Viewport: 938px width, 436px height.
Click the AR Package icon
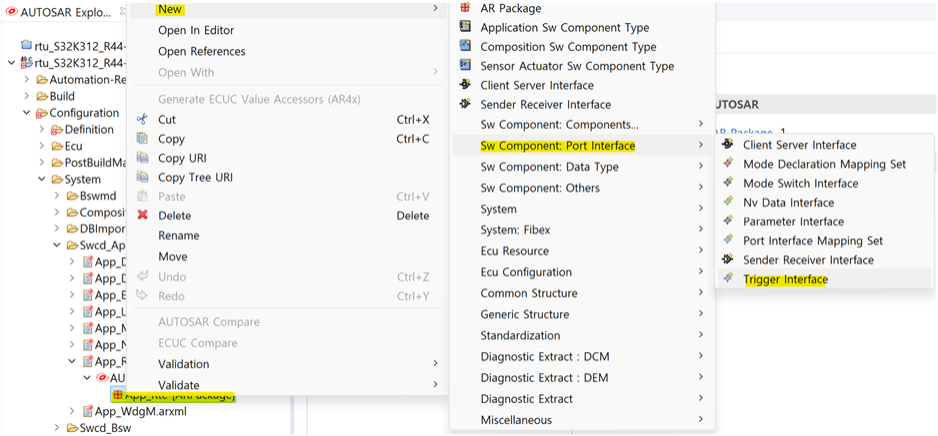click(465, 8)
